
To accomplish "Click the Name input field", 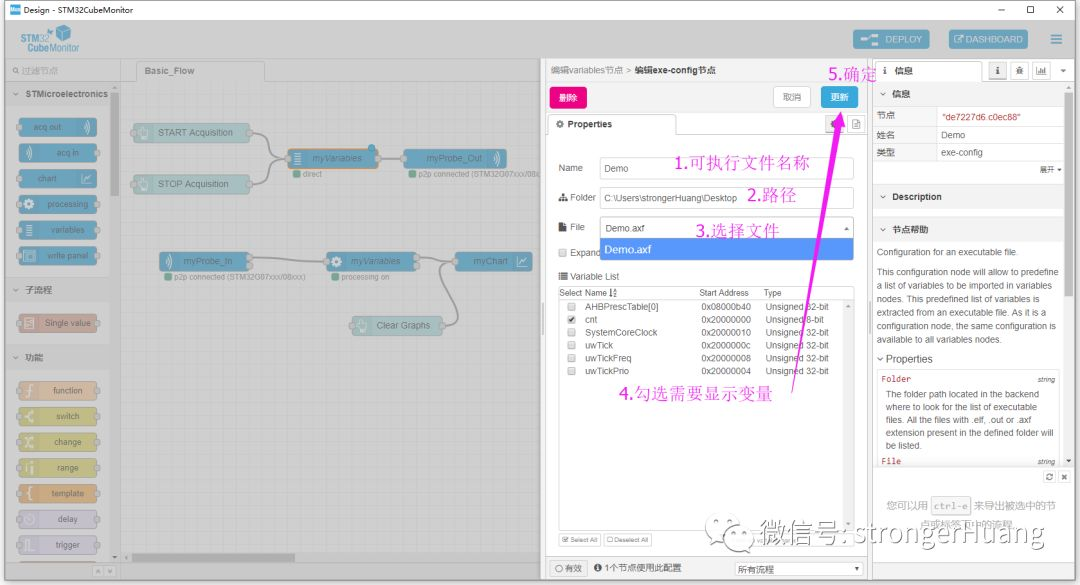I will (x=727, y=168).
